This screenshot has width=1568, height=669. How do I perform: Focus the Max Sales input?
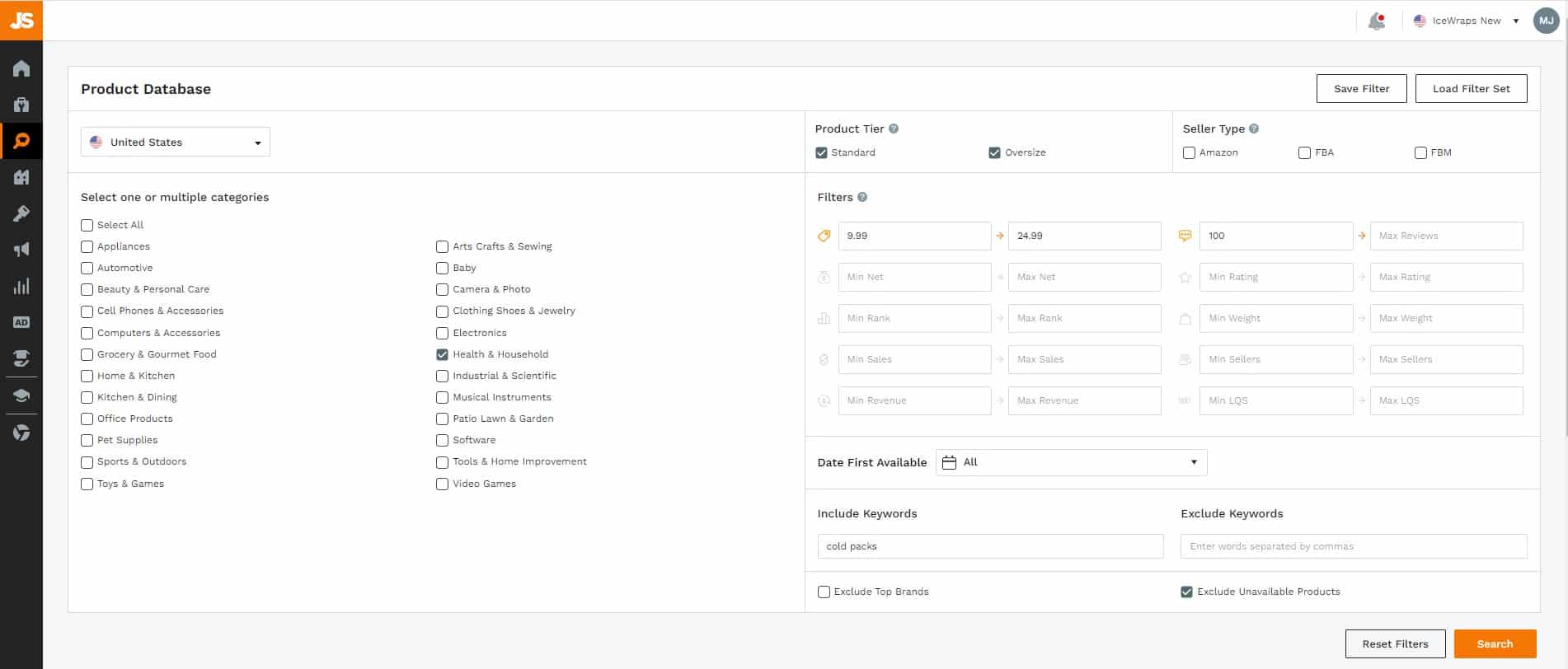pyautogui.click(x=1084, y=359)
